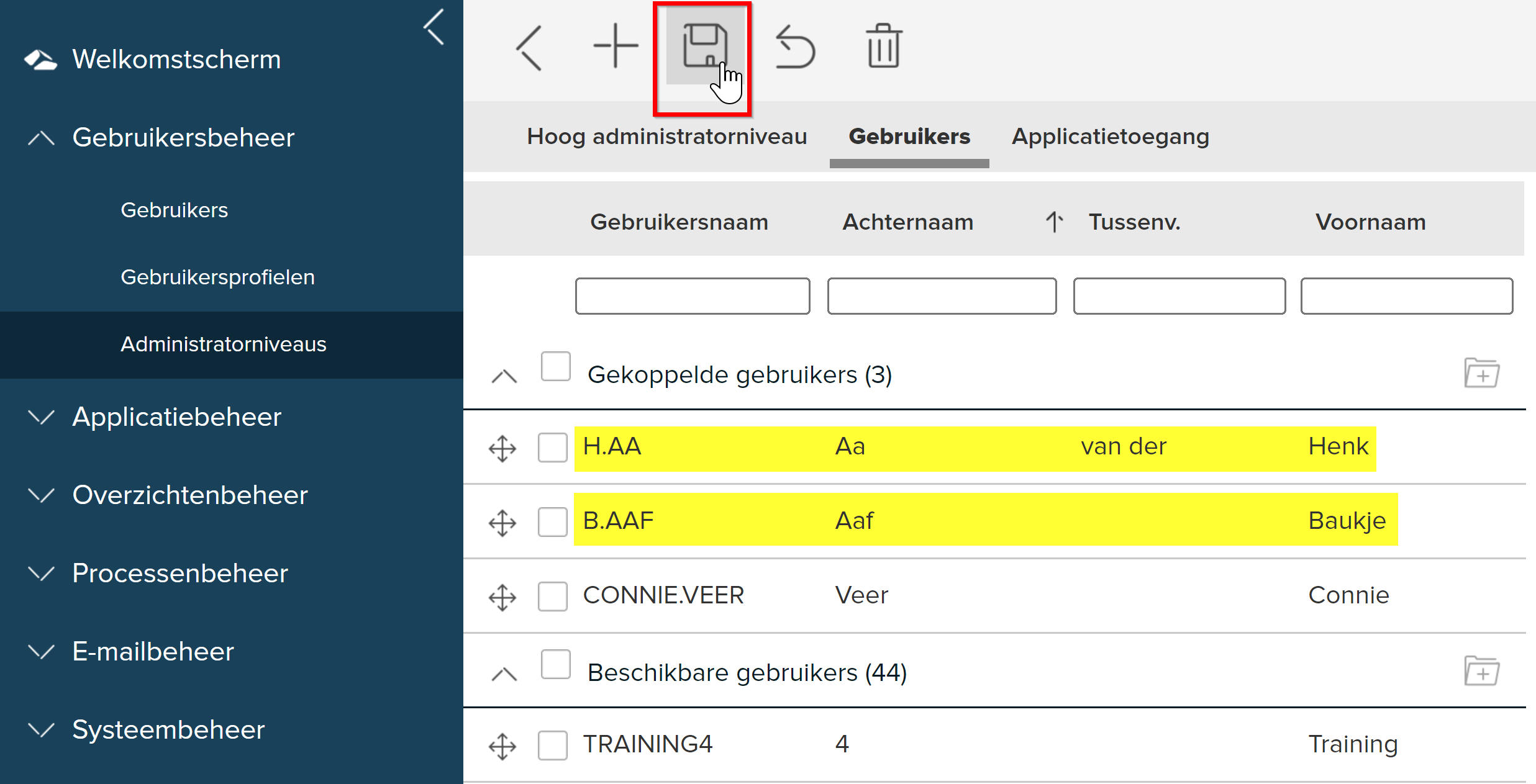Click the plus add icon
This screenshot has height=784, width=1536.
coord(616,46)
